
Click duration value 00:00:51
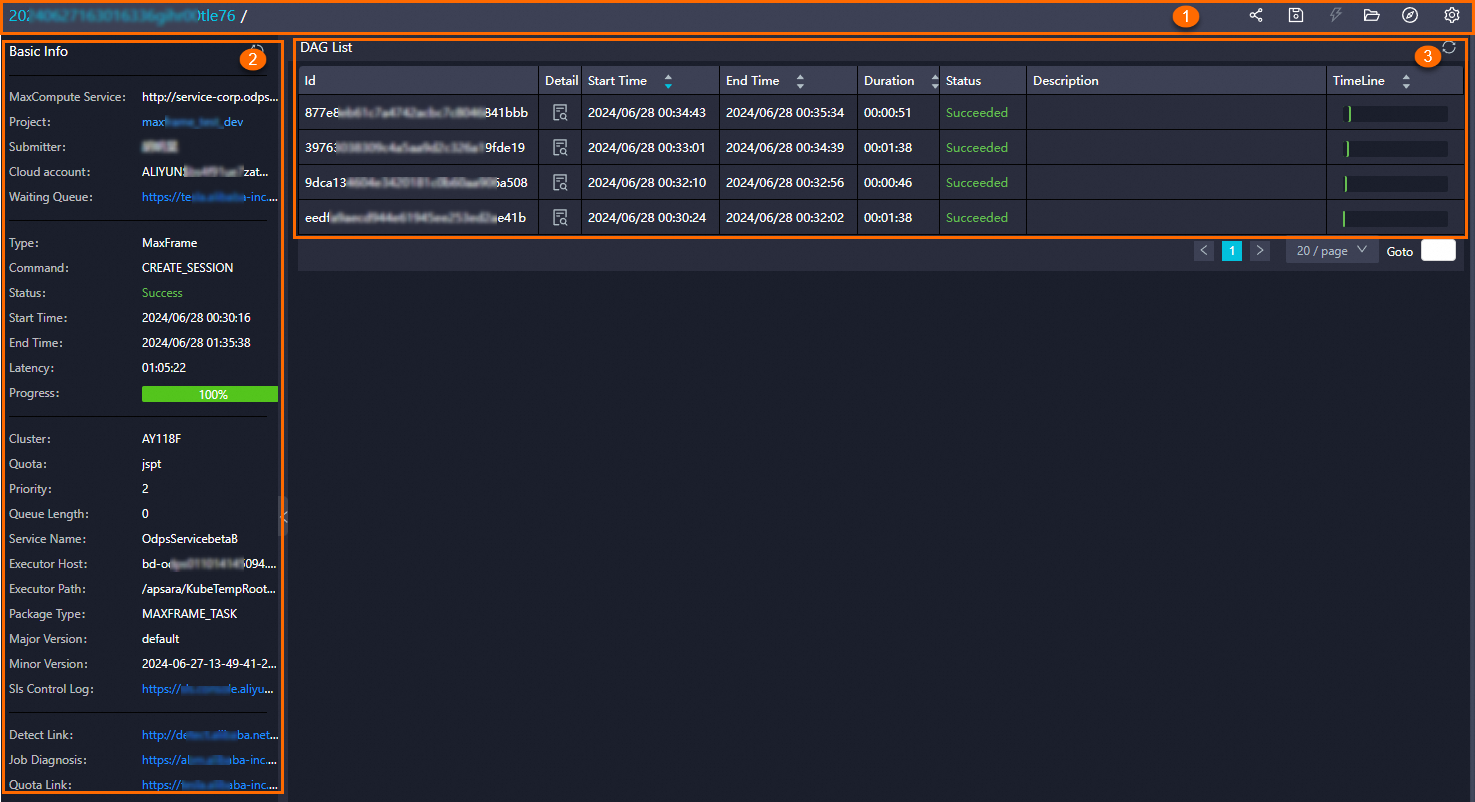coord(887,113)
